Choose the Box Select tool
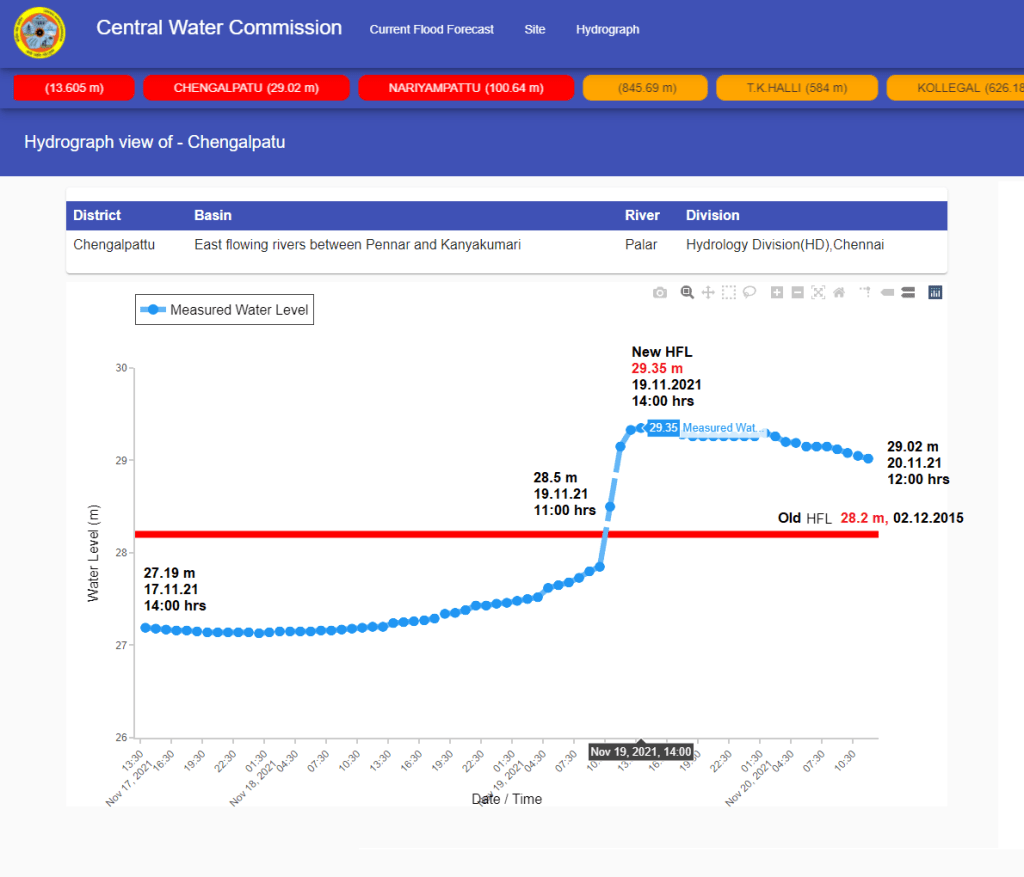1024x877 pixels. (x=729, y=293)
